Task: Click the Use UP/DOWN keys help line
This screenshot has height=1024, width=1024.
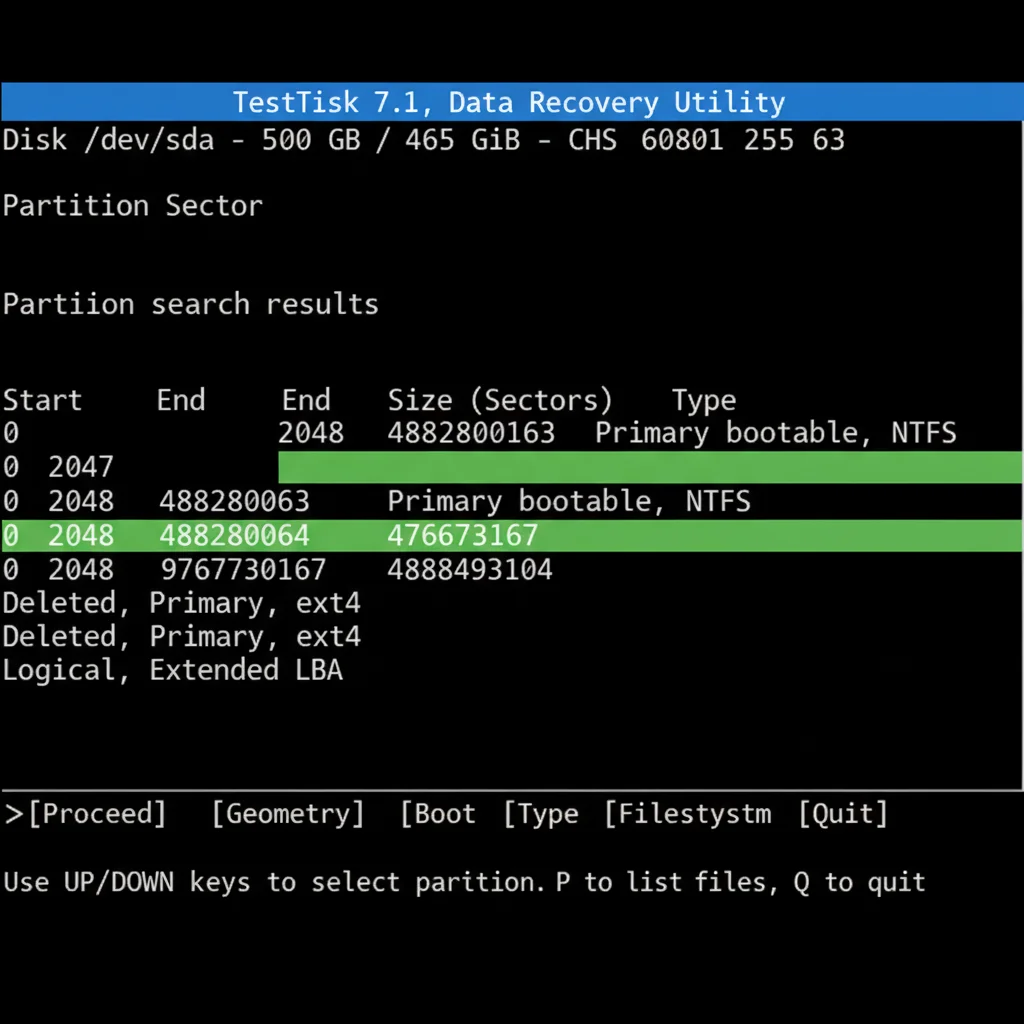Action: [x=464, y=882]
